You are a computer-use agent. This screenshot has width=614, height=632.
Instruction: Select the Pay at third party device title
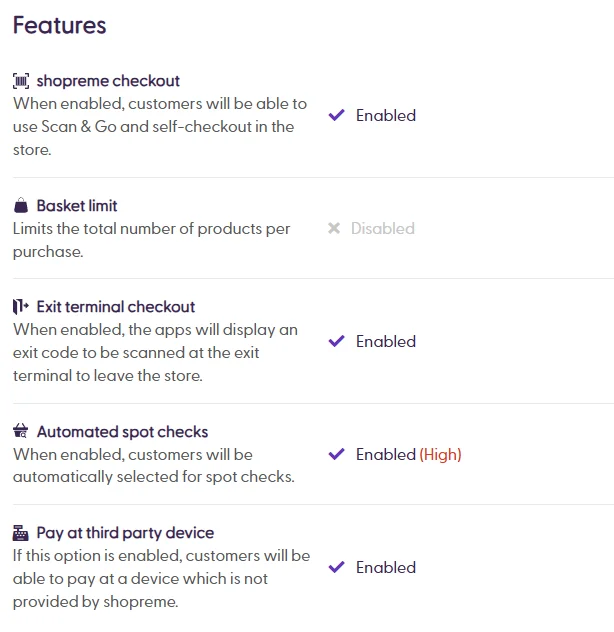click(x=125, y=533)
